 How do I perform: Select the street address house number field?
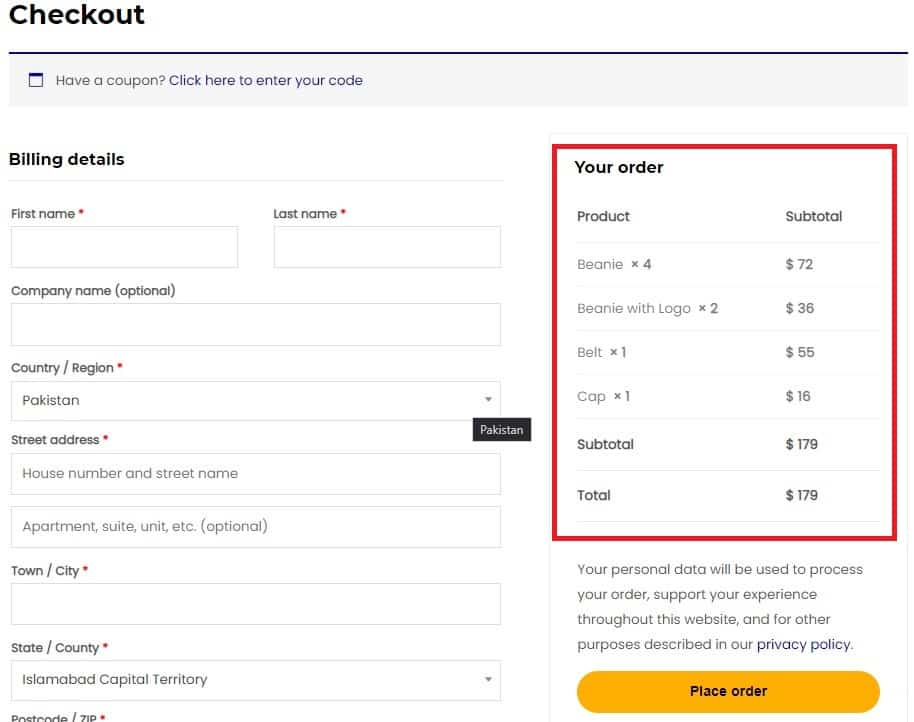(x=256, y=474)
